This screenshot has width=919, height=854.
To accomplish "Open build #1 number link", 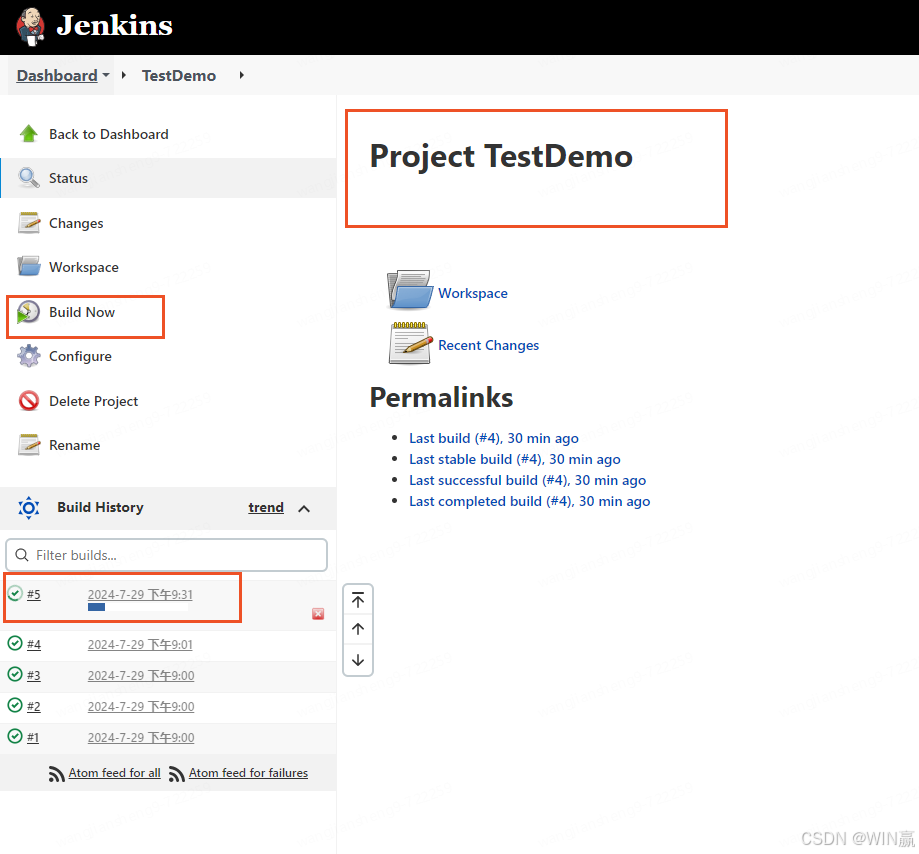I will click(33, 737).
